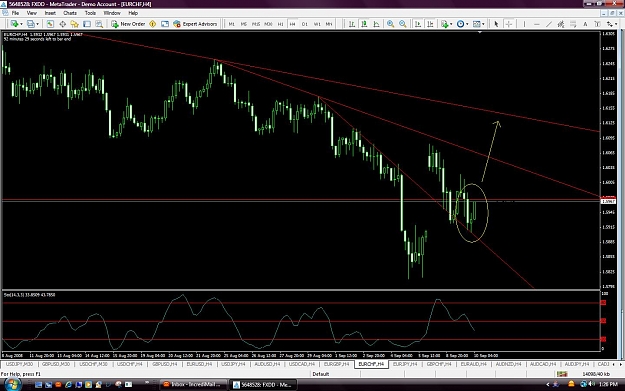Open the Templates dropdown arrow
The width and height of the screenshot is (625, 391).
483,24
